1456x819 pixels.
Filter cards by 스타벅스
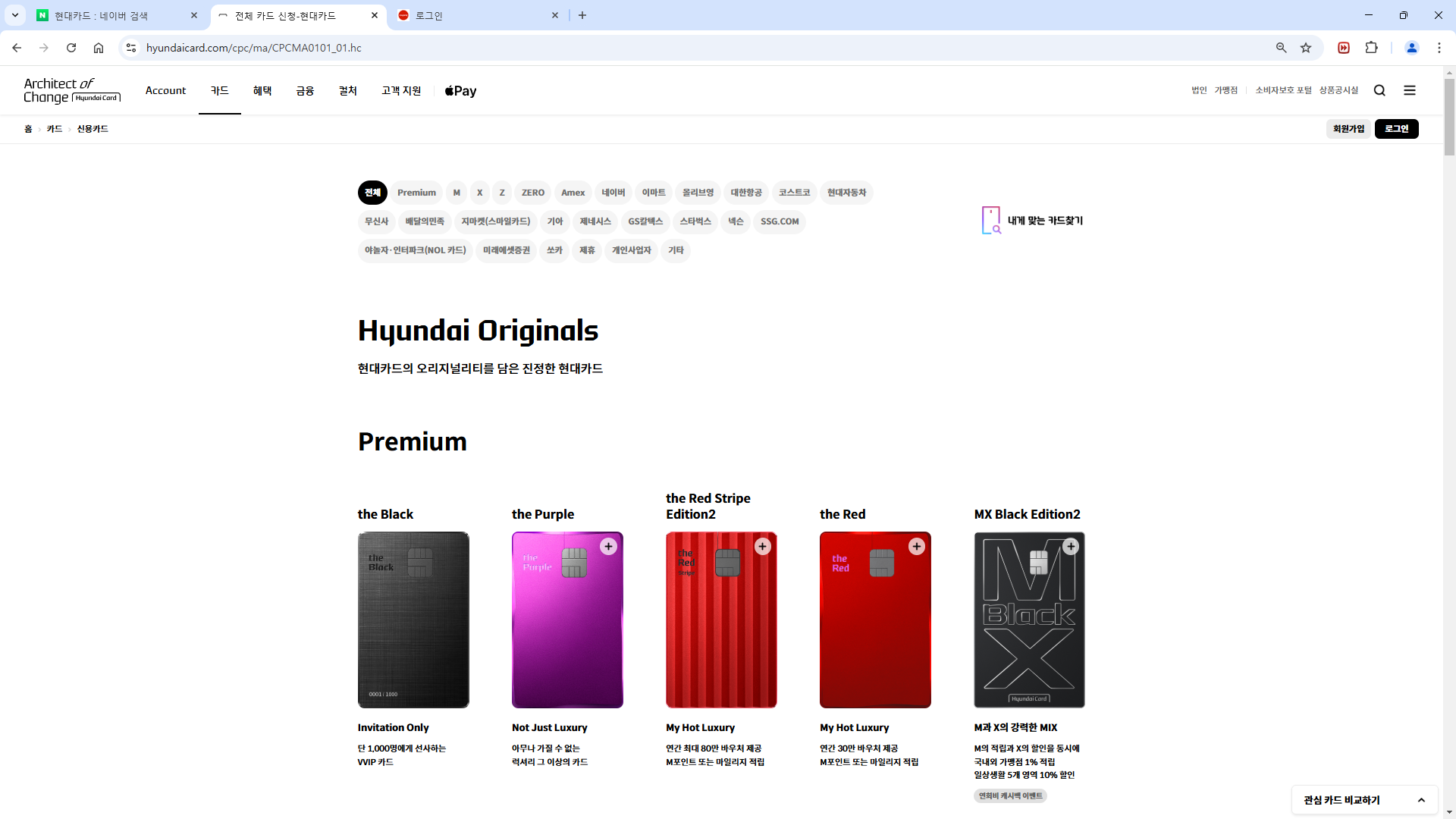(695, 221)
